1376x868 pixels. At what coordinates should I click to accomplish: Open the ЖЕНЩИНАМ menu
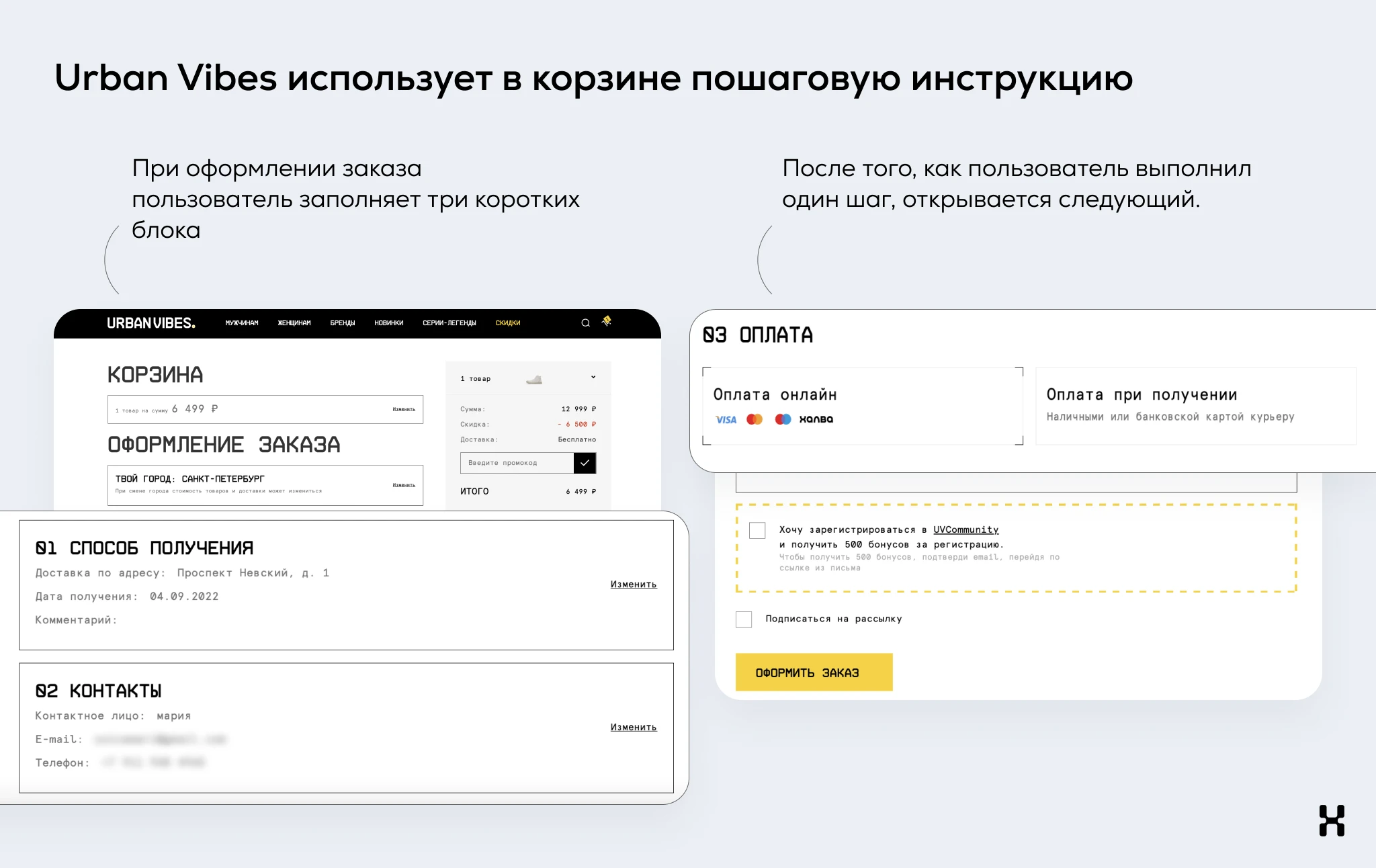click(x=294, y=323)
